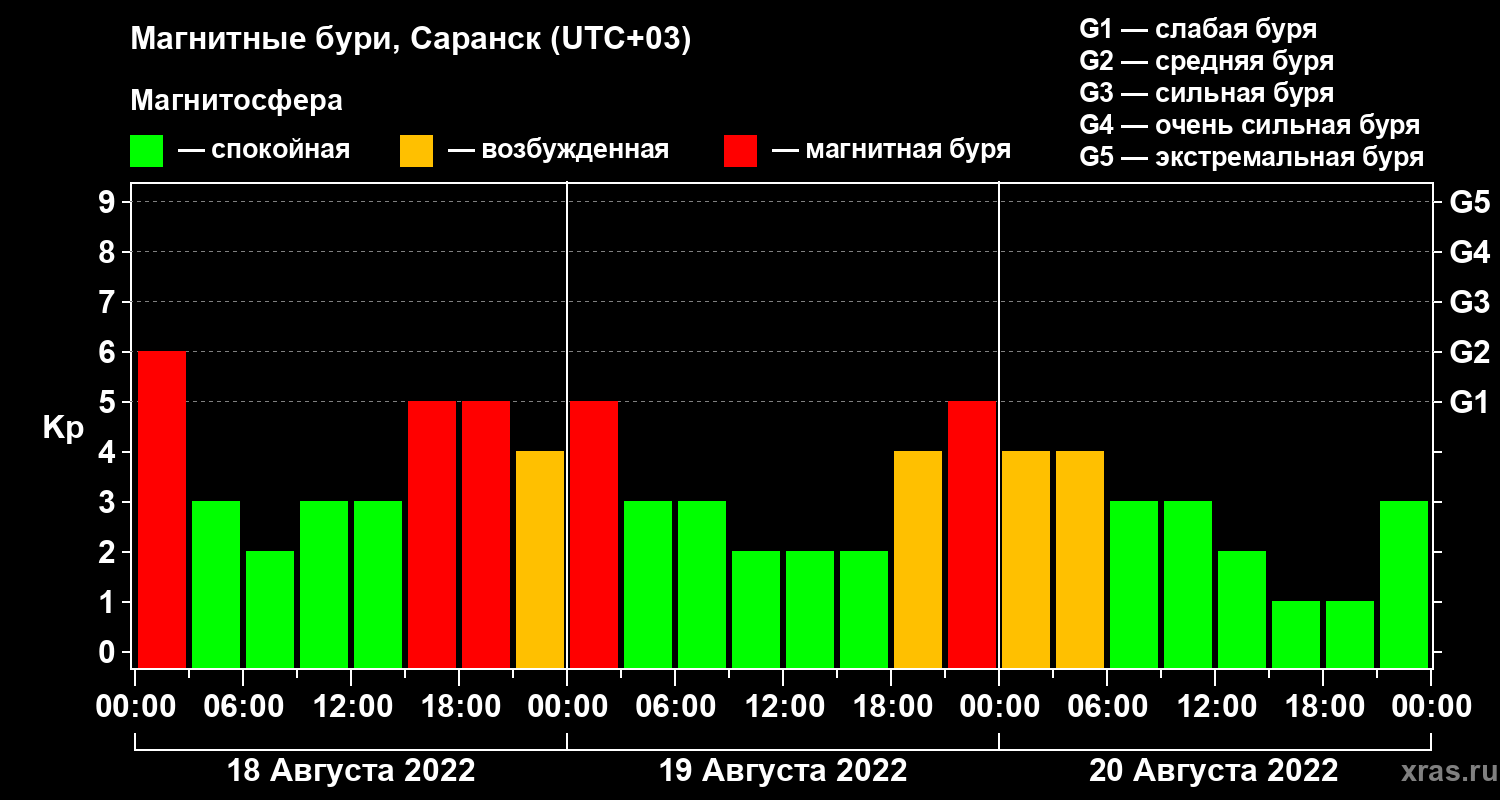Click the '18:00' time label for 19 August

click(x=891, y=706)
